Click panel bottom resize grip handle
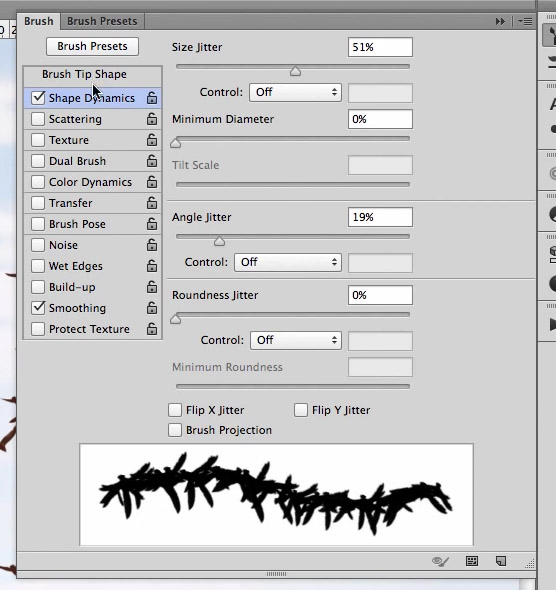 point(276,574)
